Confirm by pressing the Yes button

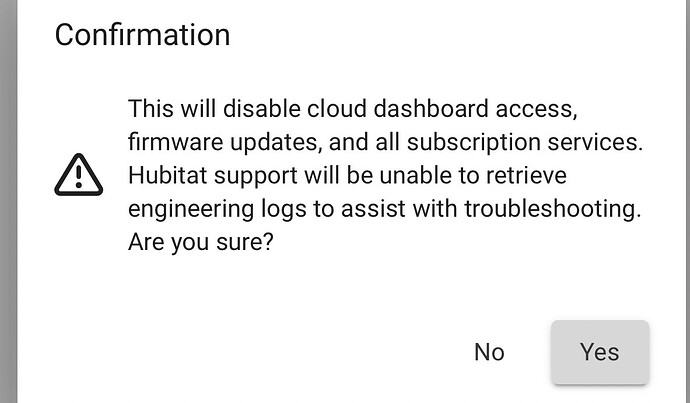point(600,352)
